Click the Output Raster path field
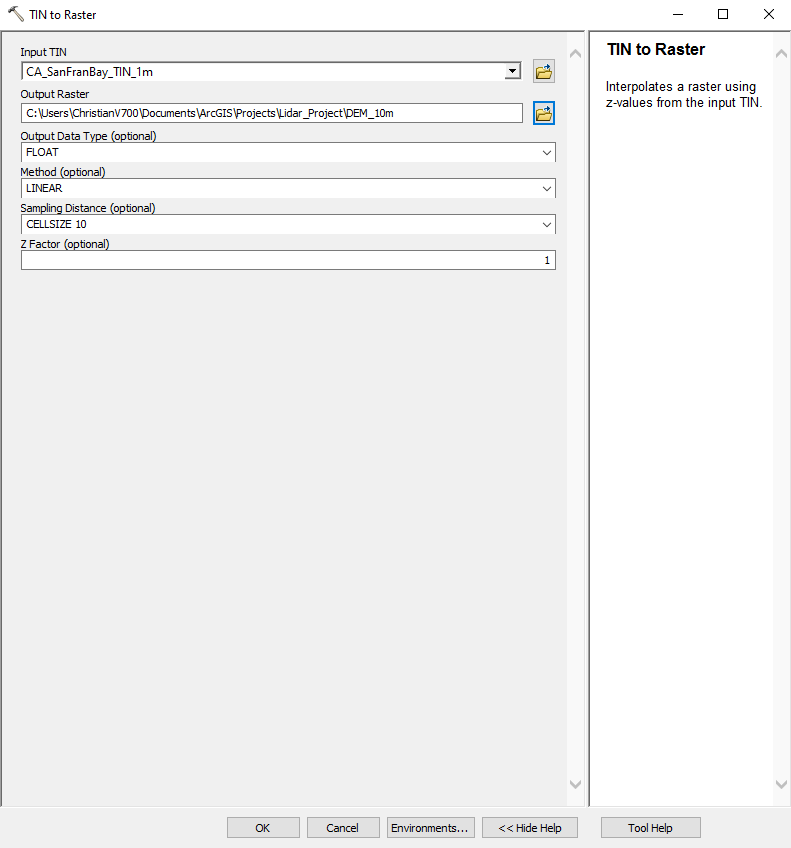 (x=272, y=113)
